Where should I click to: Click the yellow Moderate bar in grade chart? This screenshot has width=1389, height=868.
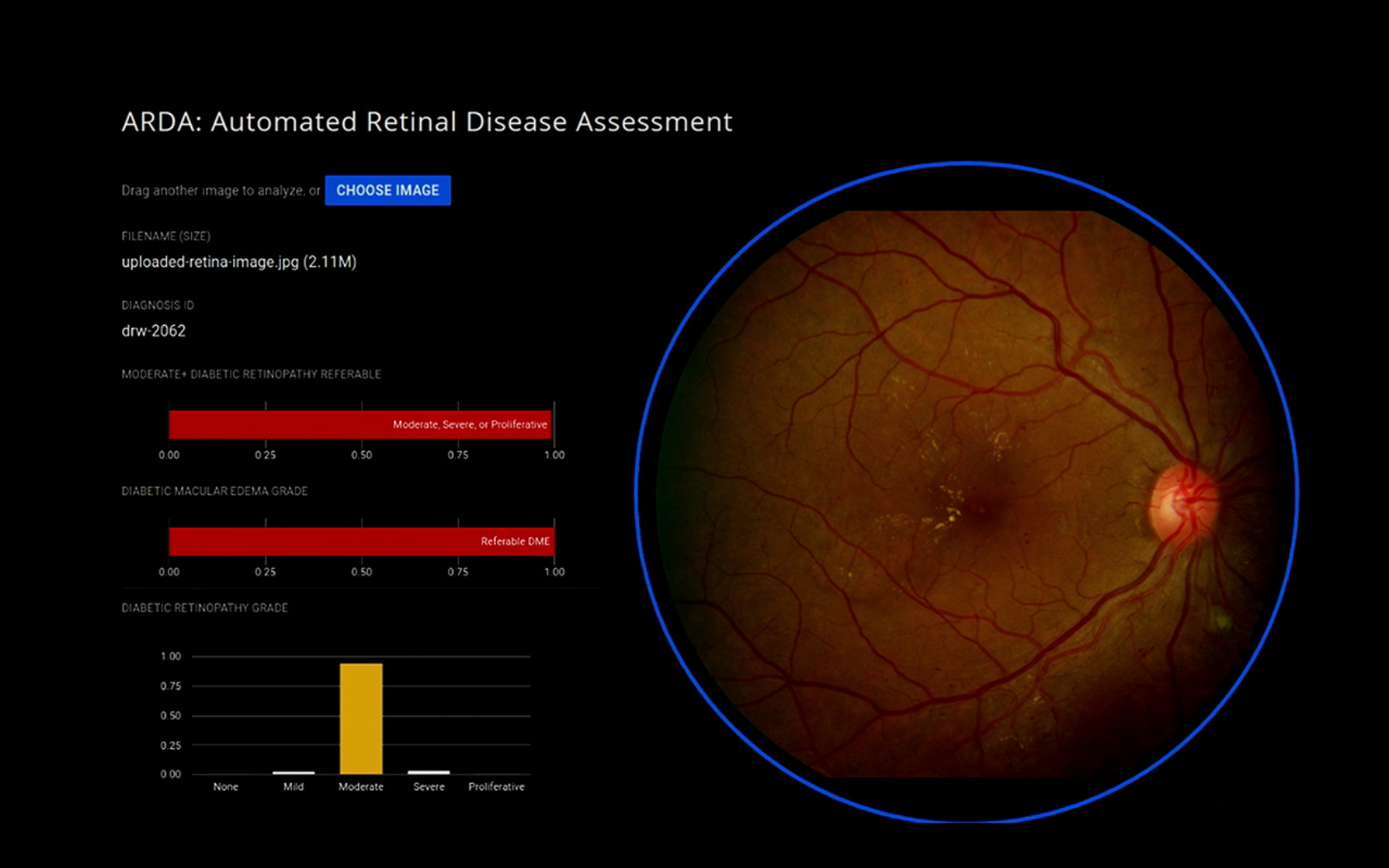(360, 718)
